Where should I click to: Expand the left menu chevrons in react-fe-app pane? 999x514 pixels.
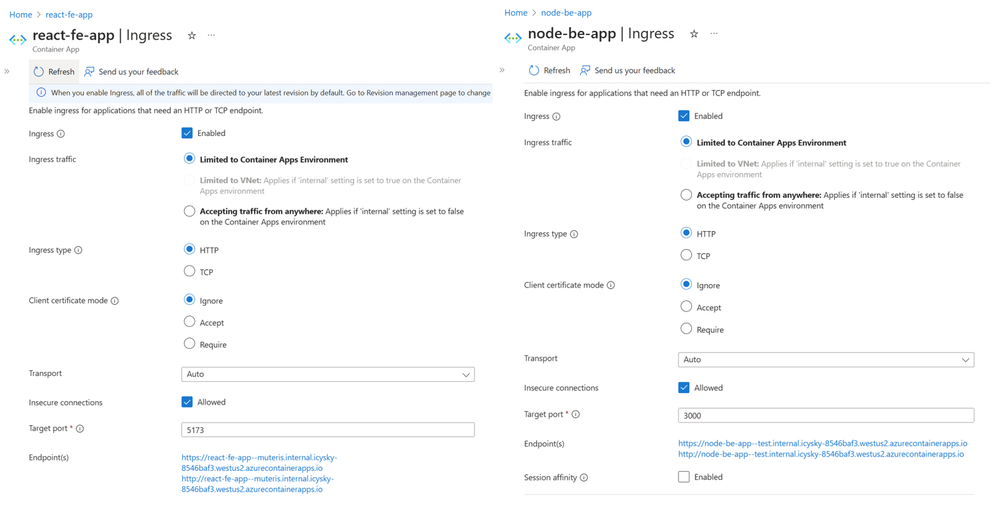tap(7, 71)
